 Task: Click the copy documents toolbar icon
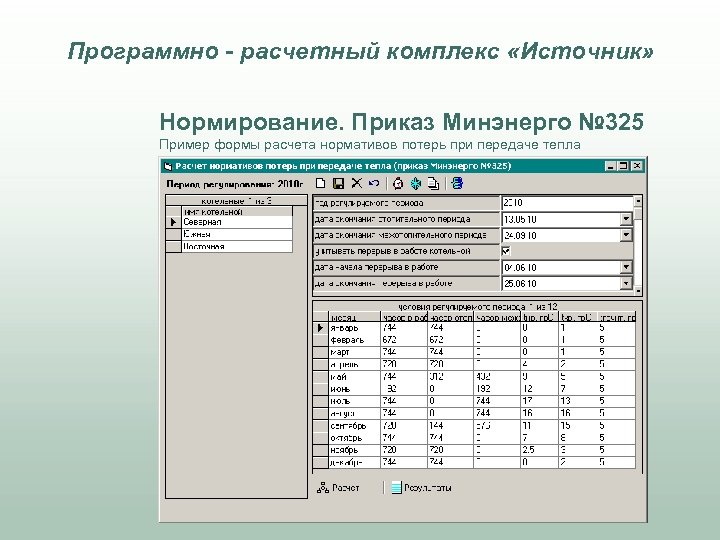pyautogui.click(x=433, y=184)
